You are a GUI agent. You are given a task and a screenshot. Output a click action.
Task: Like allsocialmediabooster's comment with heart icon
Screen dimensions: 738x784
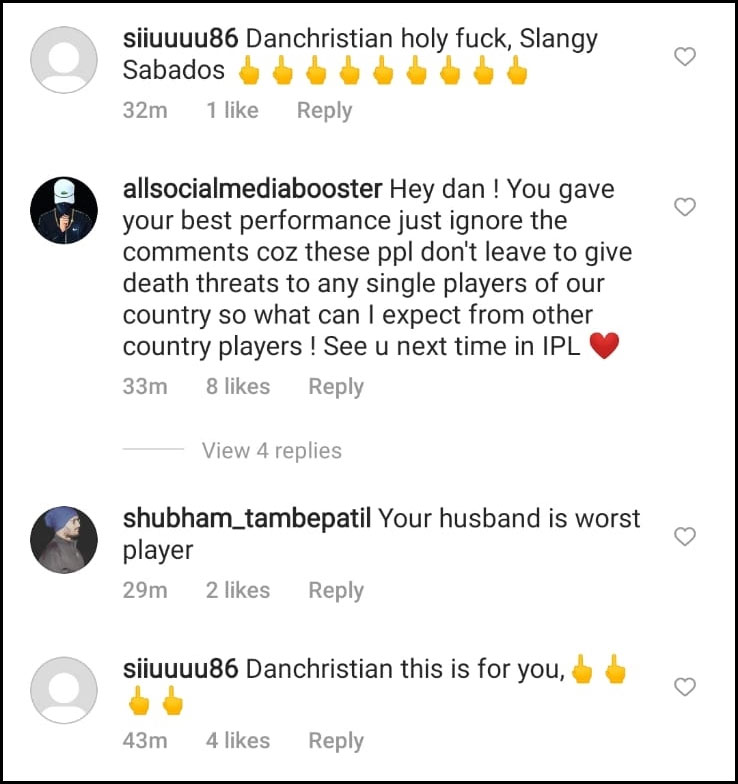(685, 206)
